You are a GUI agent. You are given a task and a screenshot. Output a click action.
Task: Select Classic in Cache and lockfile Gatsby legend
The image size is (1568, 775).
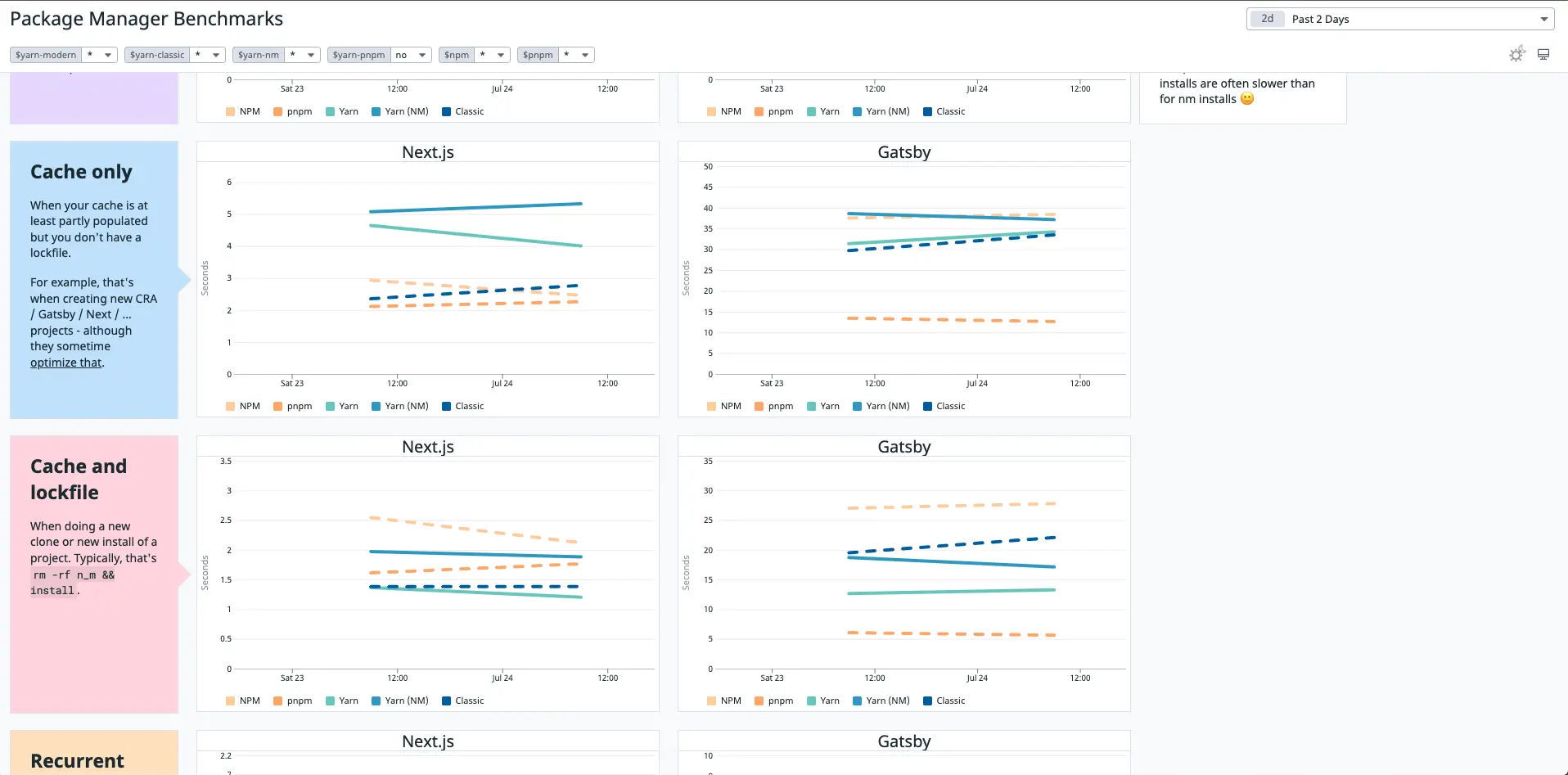tap(944, 701)
